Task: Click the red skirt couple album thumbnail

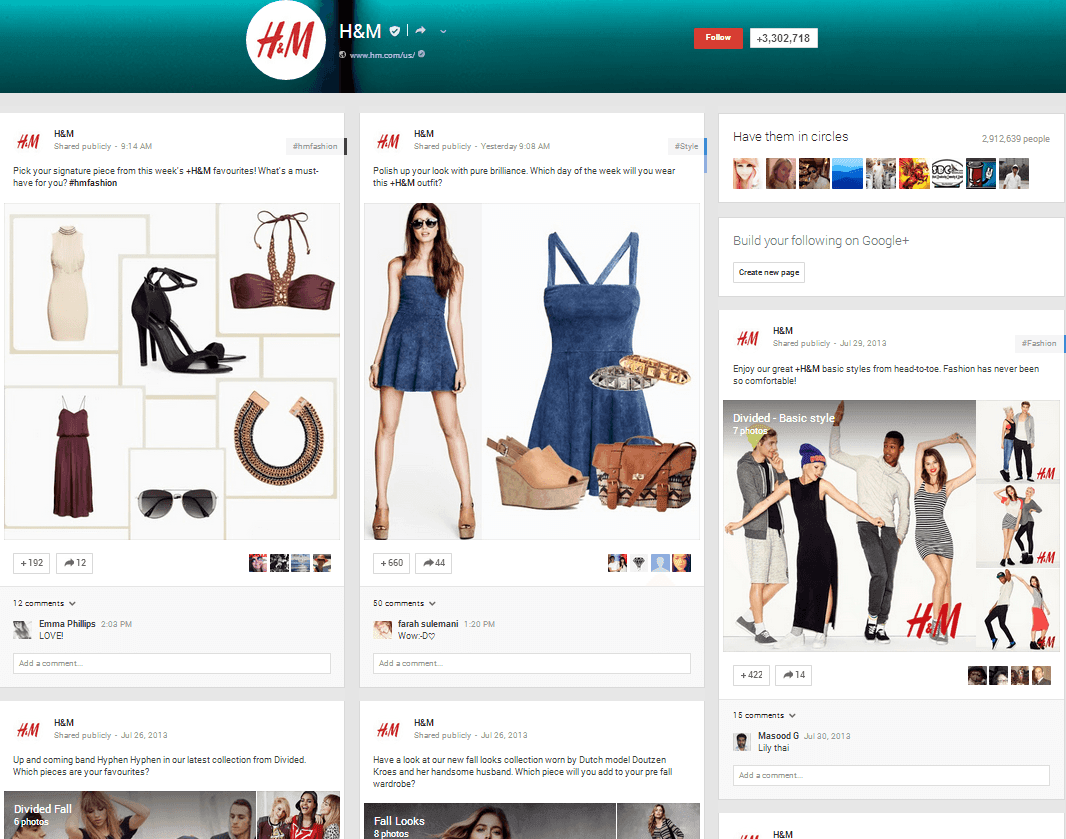Action: point(1018,610)
